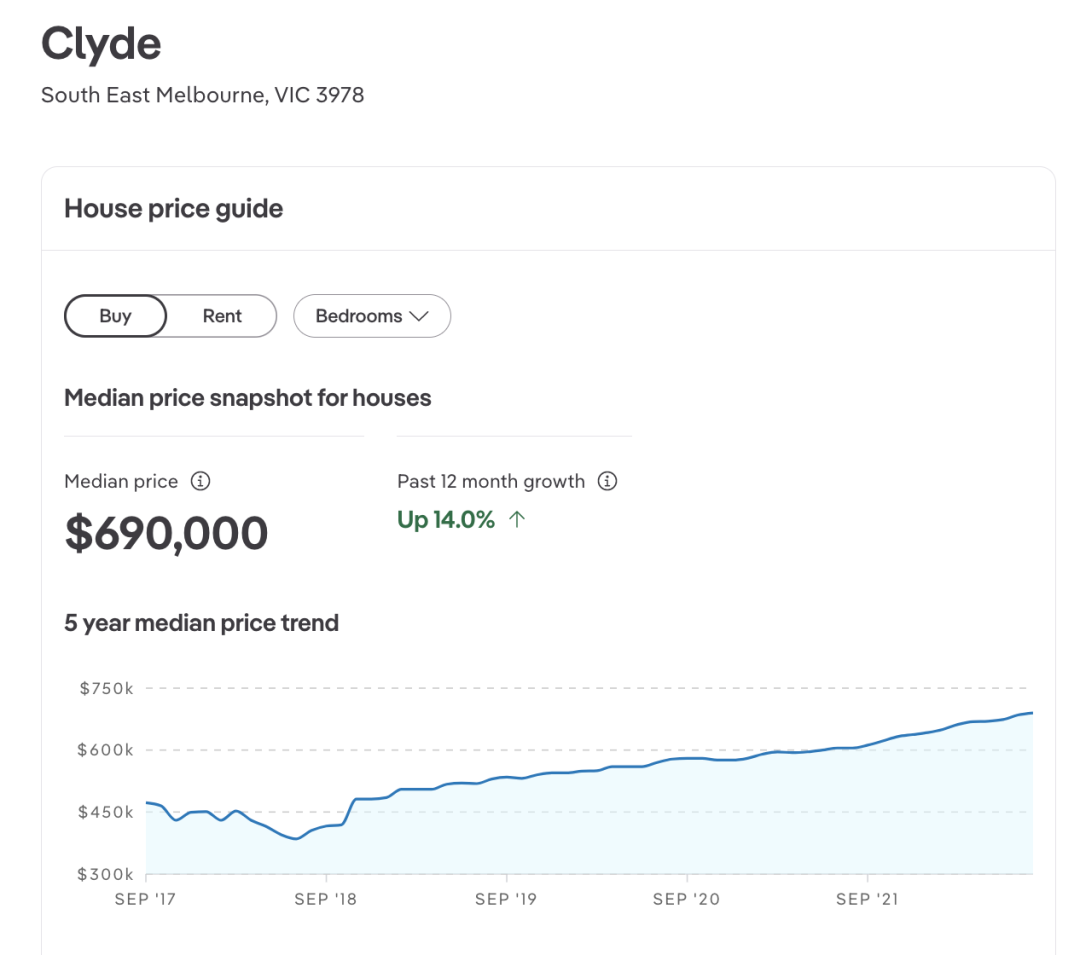Click the Clyde suburb heading
The width and height of the screenshot is (1080, 955).
(101, 45)
